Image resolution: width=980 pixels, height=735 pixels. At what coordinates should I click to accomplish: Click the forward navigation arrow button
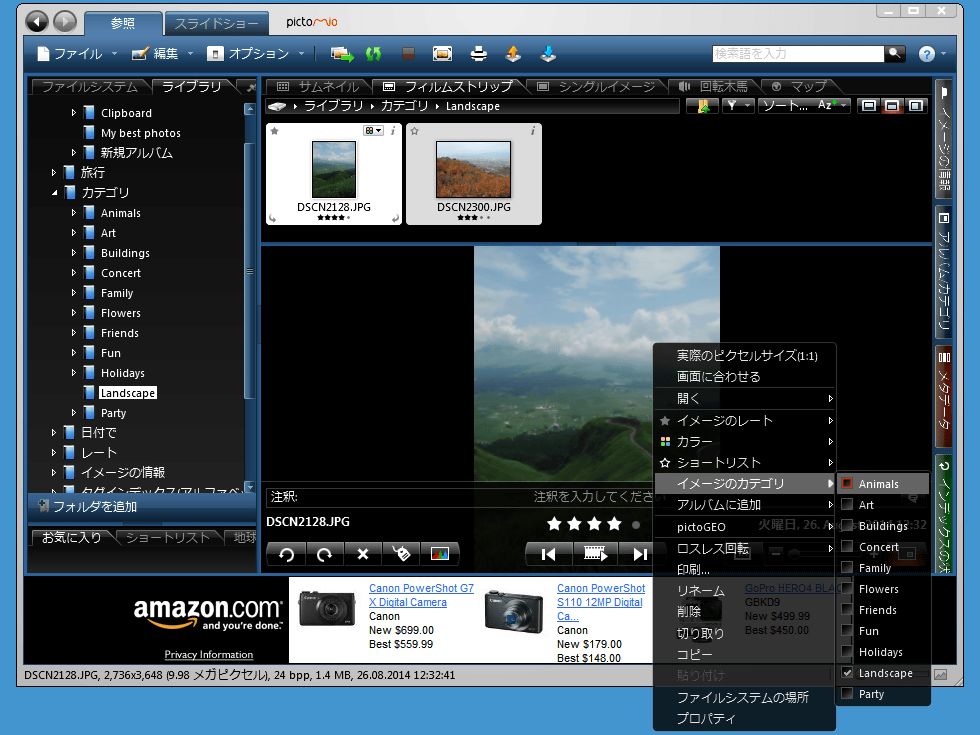click(x=65, y=22)
